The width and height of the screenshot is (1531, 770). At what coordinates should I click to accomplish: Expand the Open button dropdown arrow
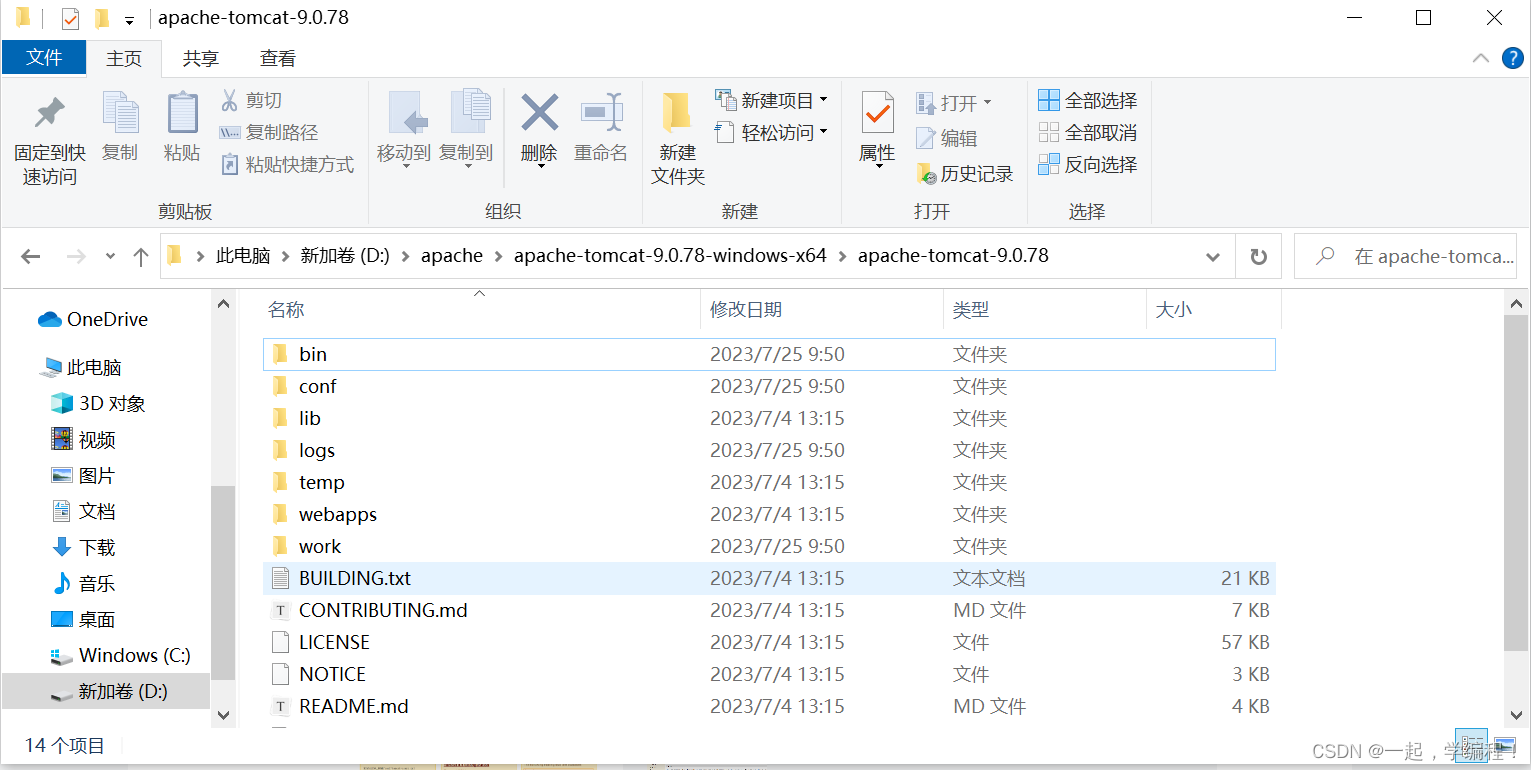click(x=987, y=102)
